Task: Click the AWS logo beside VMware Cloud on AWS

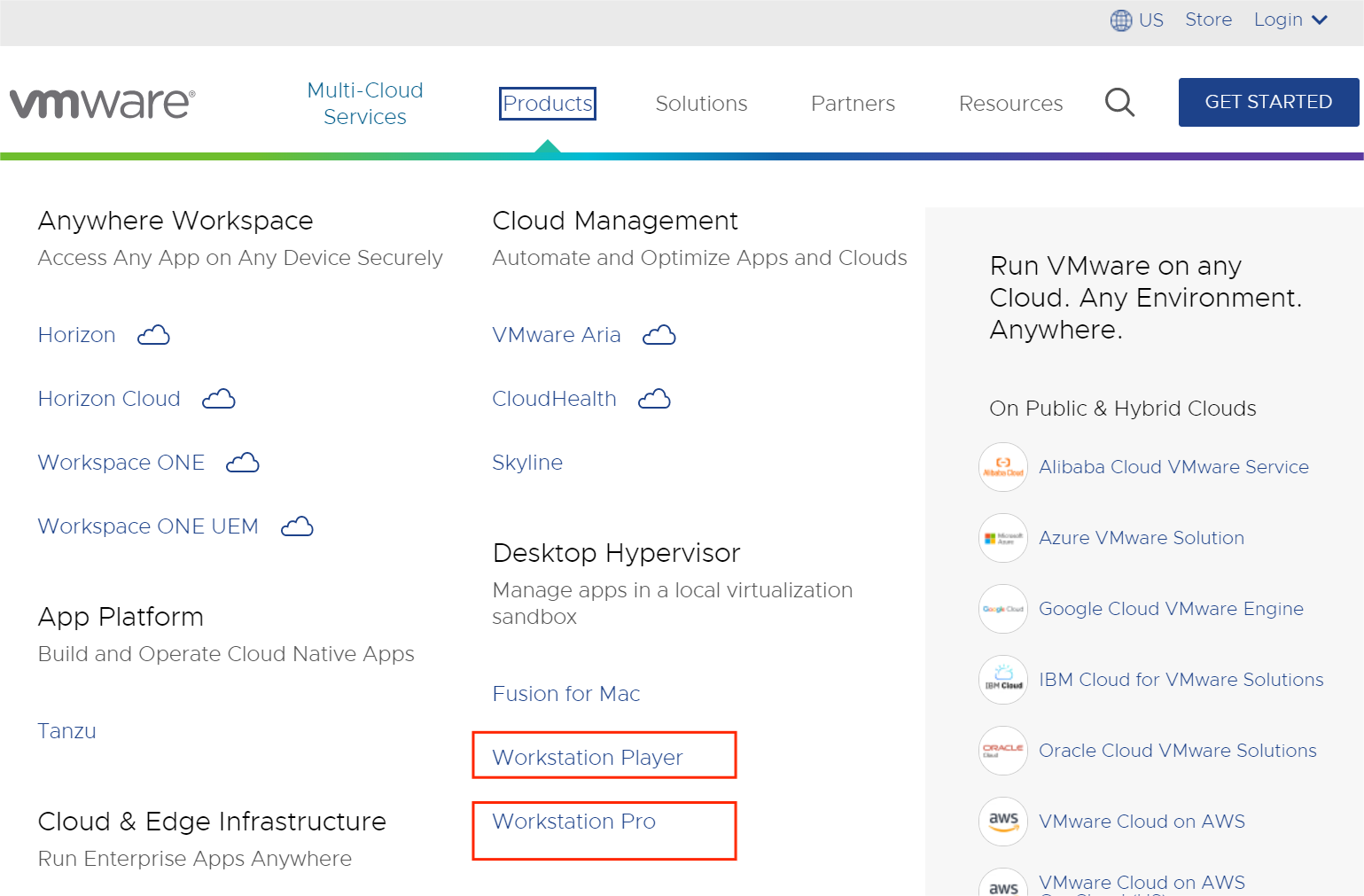Action: [x=1003, y=822]
